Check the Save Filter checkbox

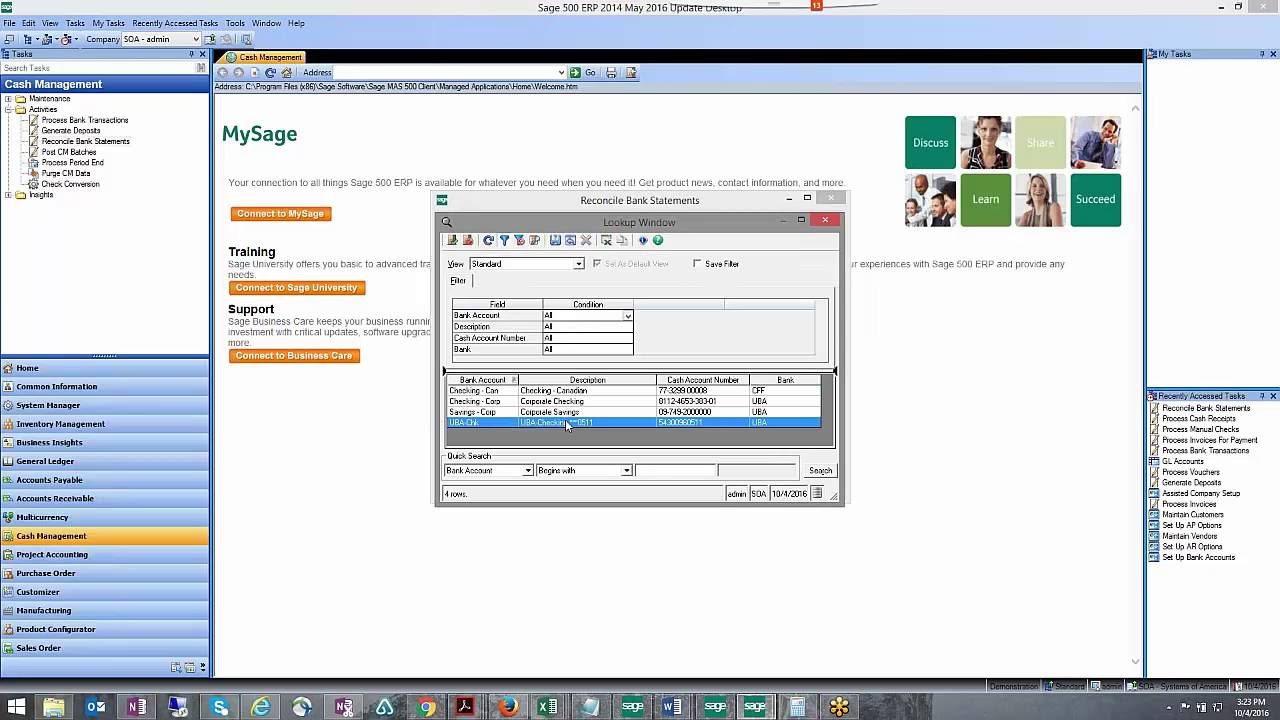point(697,264)
